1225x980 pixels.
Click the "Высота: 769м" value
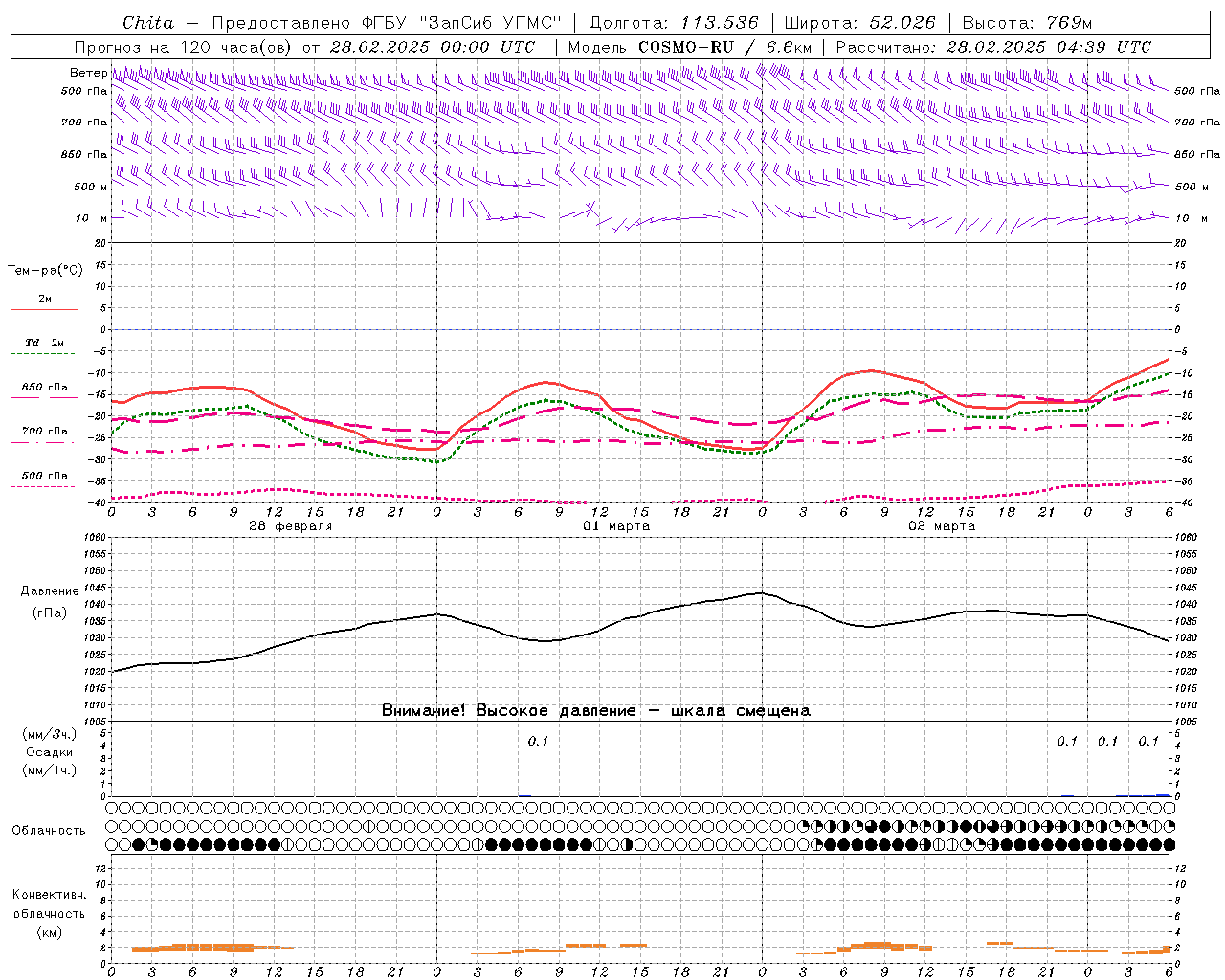click(1027, 22)
